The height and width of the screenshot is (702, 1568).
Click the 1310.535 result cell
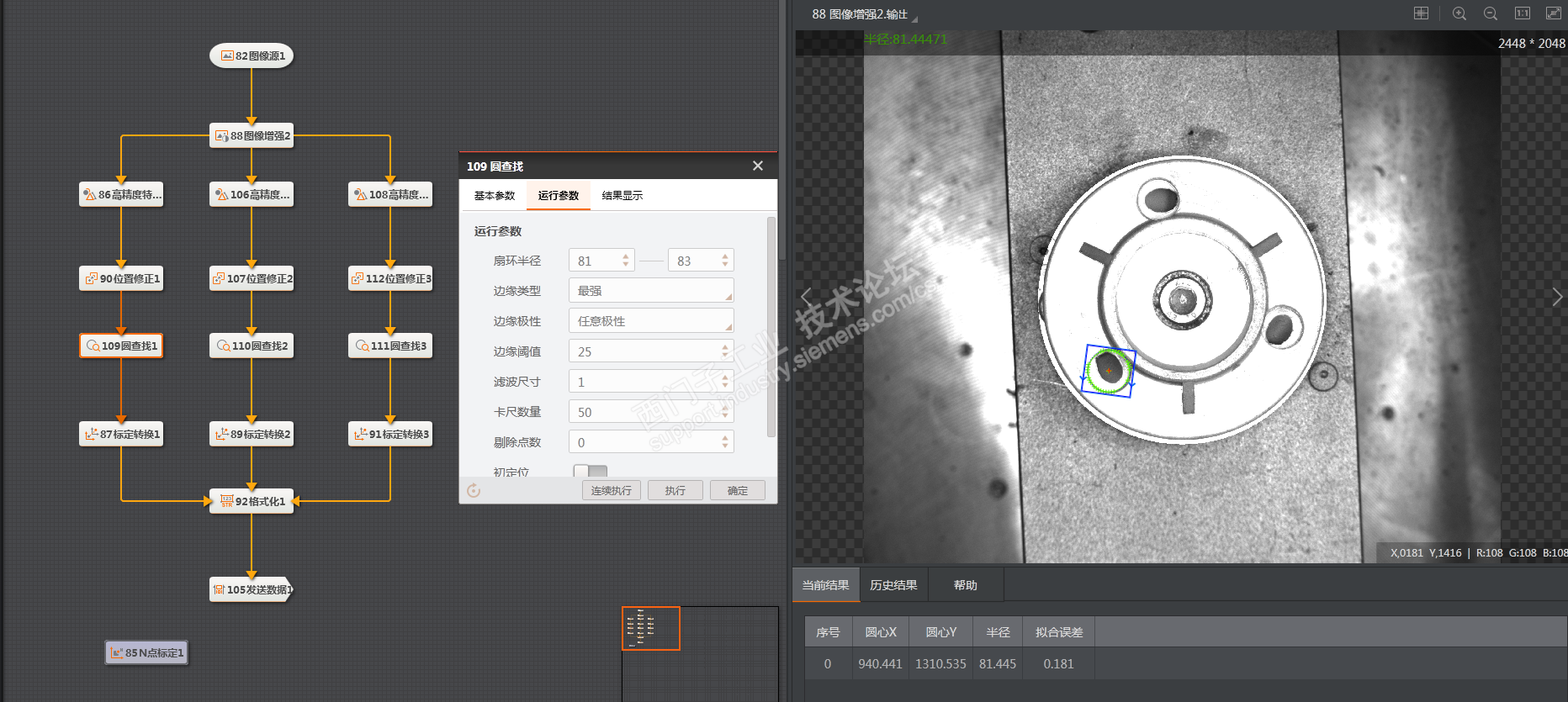[x=941, y=664]
